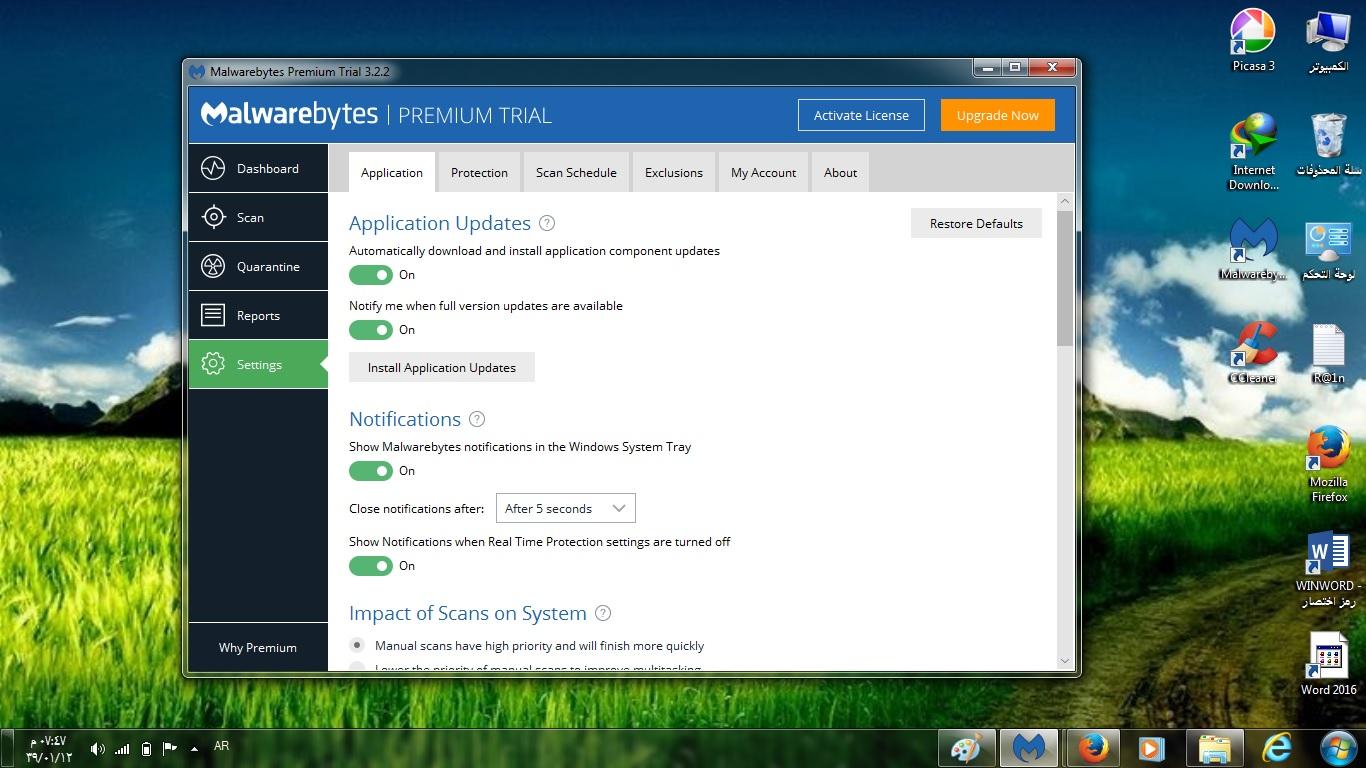Click the scrollbar up arrow
This screenshot has width=1366, height=768.
click(1064, 201)
